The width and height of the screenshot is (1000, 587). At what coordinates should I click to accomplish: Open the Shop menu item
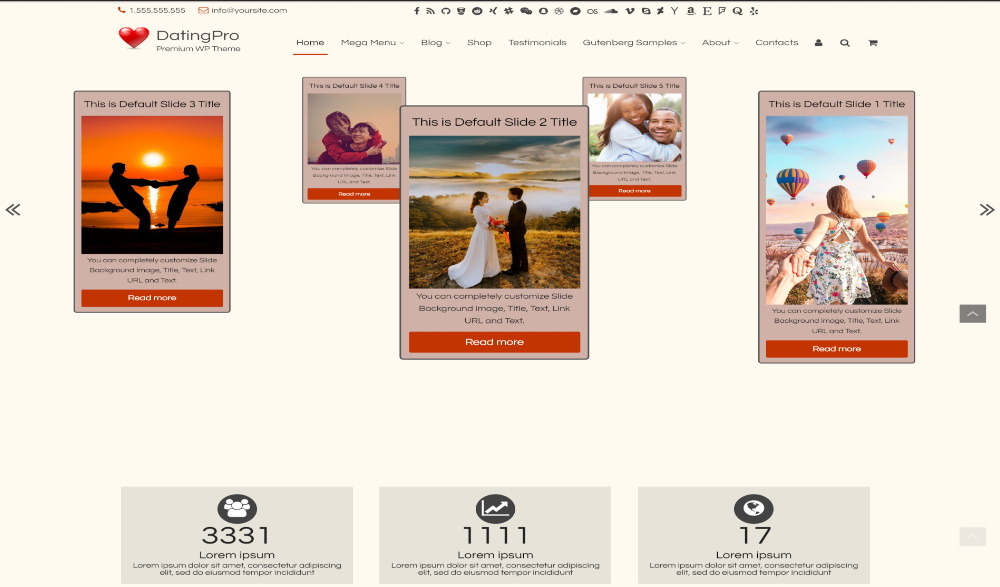(x=479, y=43)
